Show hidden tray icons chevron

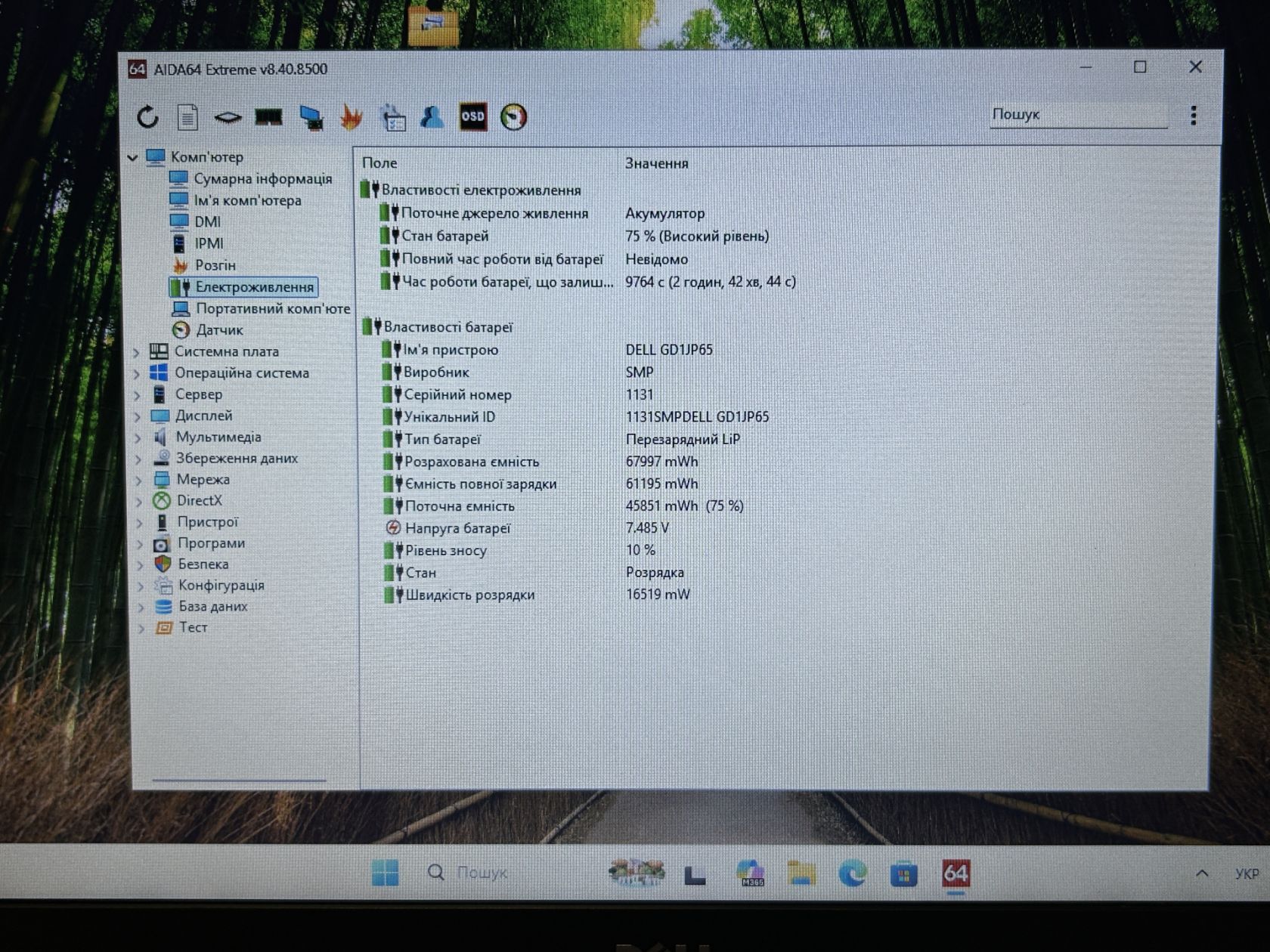(1201, 873)
